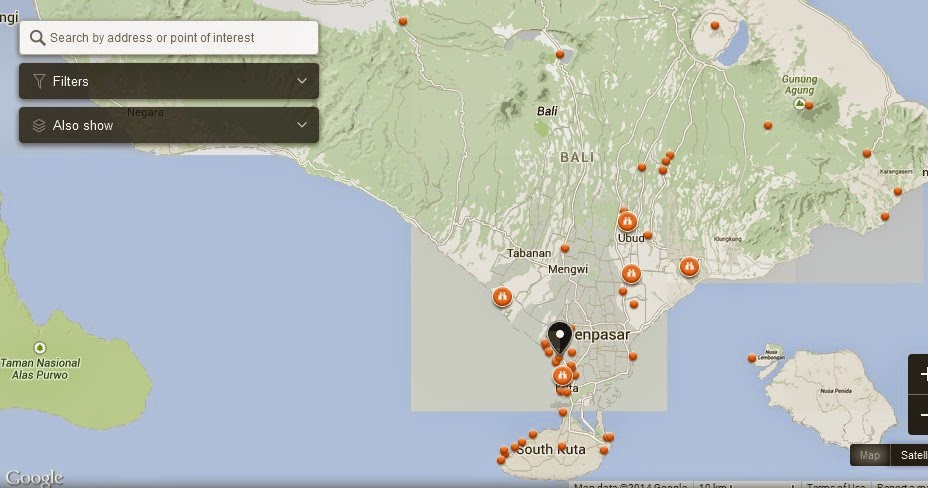Select the orange dot on Nusa Lembongan
The width and height of the screenshot is (928, 488).
click(x=752, y=358)
